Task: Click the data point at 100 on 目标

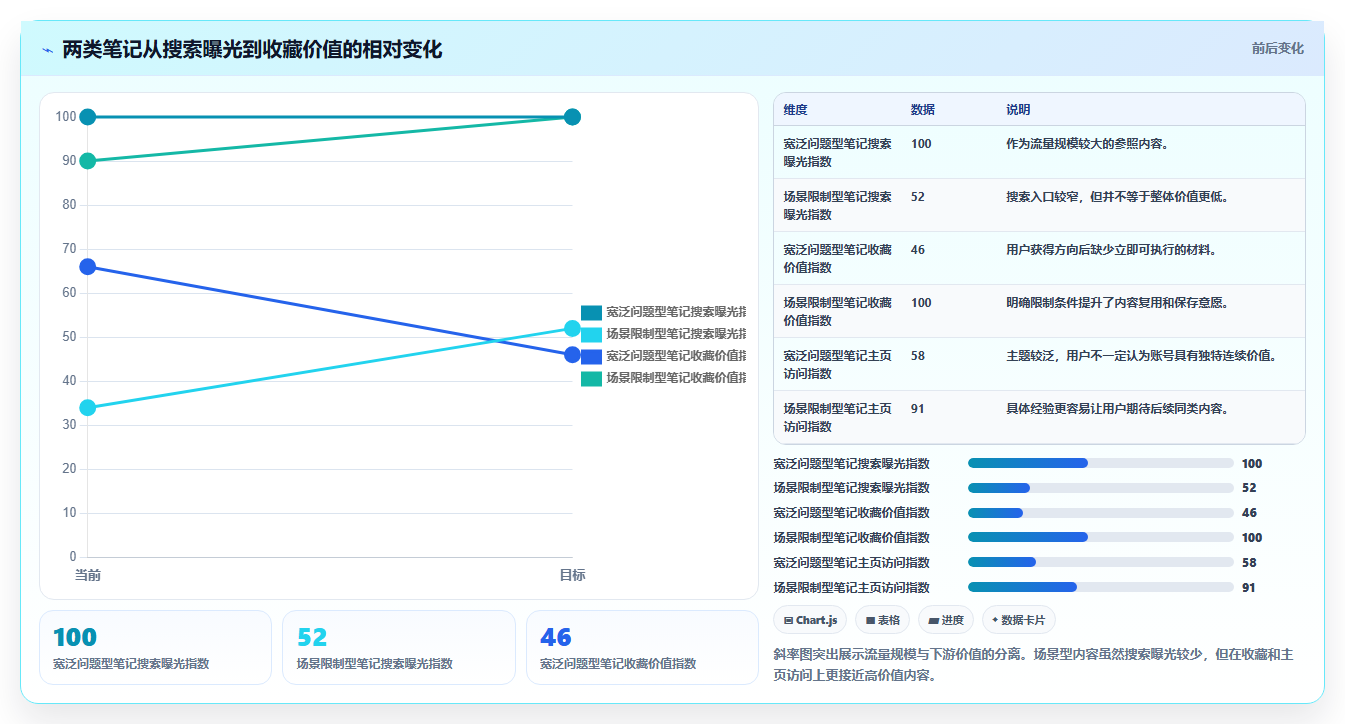Action: [x=572, y=117]
